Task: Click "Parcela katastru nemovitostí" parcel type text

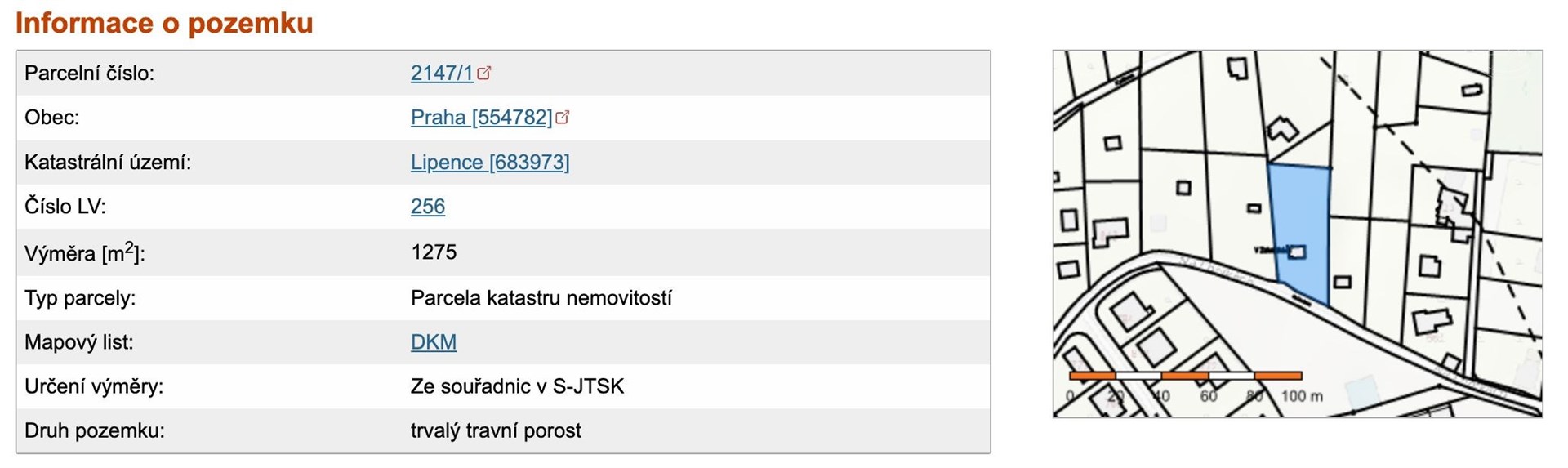Action: [541, 297]
